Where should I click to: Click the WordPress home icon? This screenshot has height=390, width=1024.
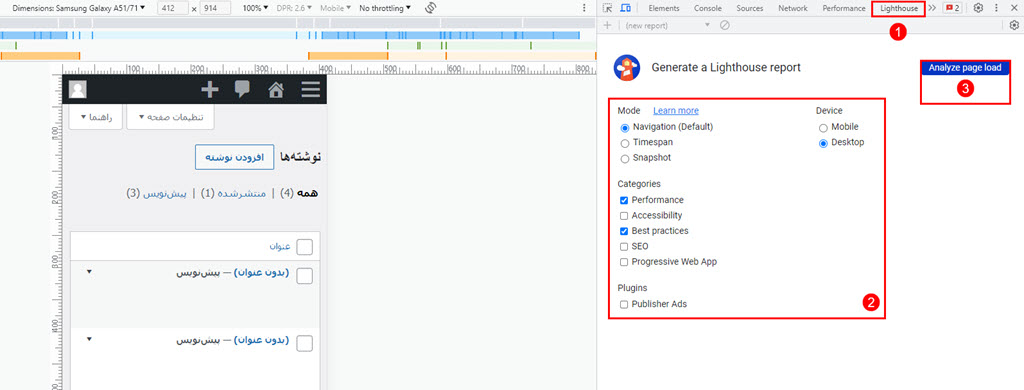click(276, 89)
